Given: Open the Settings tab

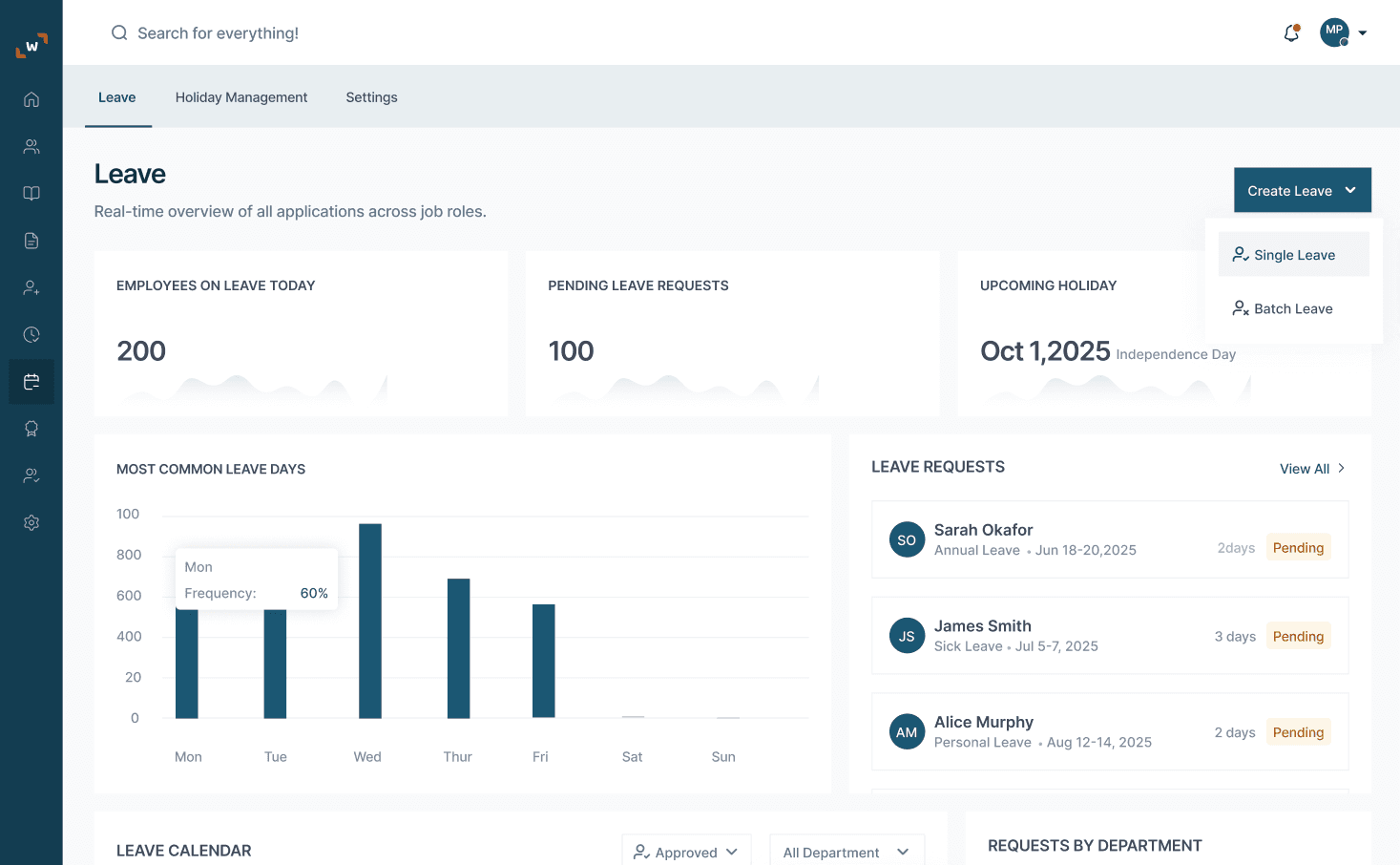Looking at the screenshot, I should pos(371,96).
